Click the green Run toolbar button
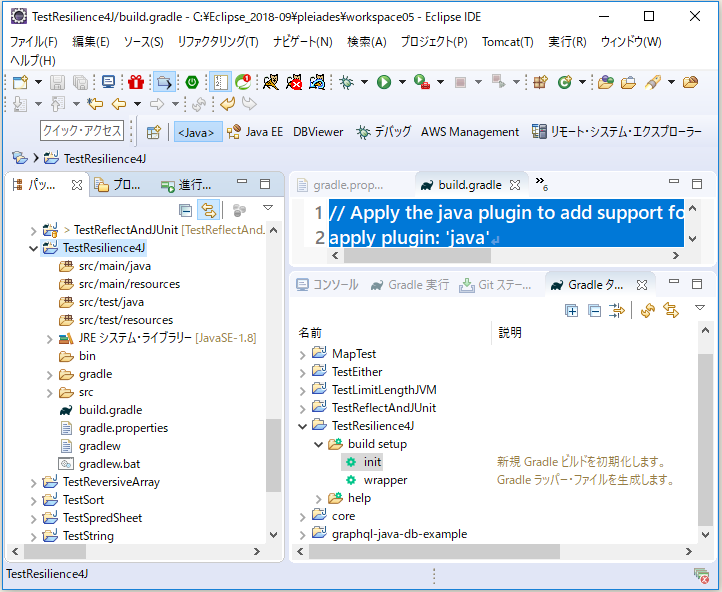The height and width of the screenshot is (592, 722). point(384,82)
